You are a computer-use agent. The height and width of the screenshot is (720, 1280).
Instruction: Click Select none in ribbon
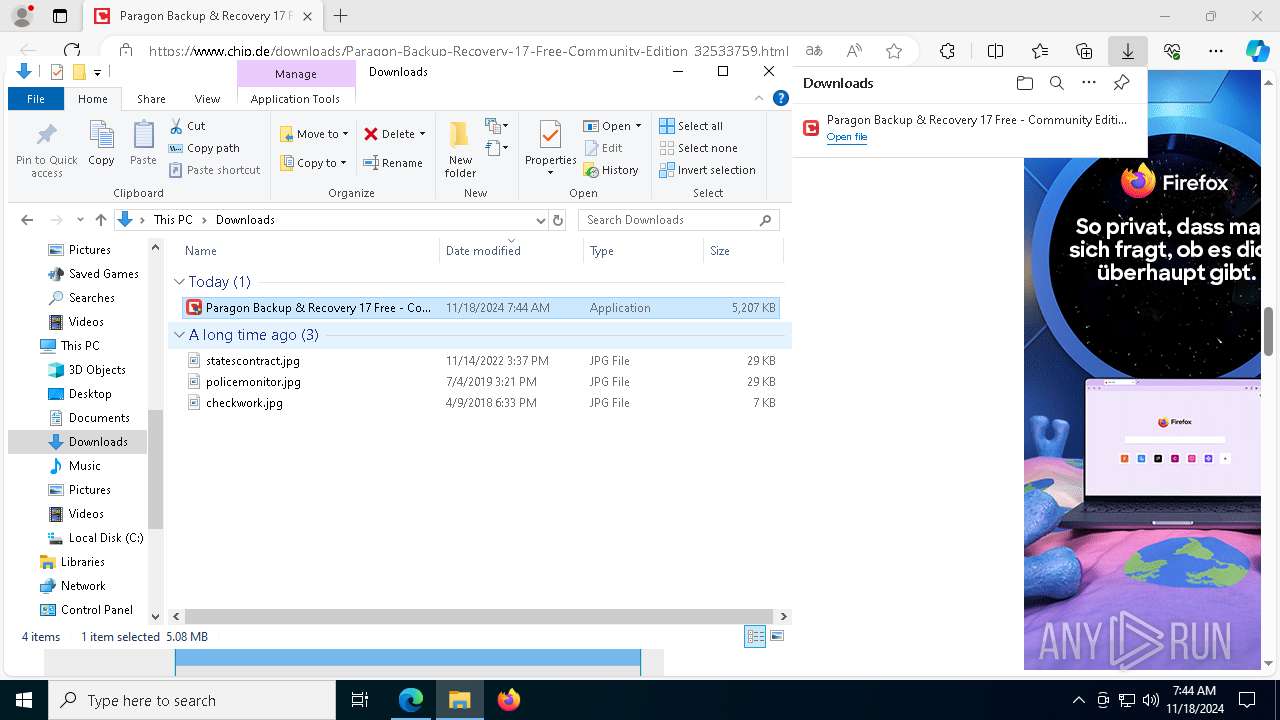coord(698,148)
